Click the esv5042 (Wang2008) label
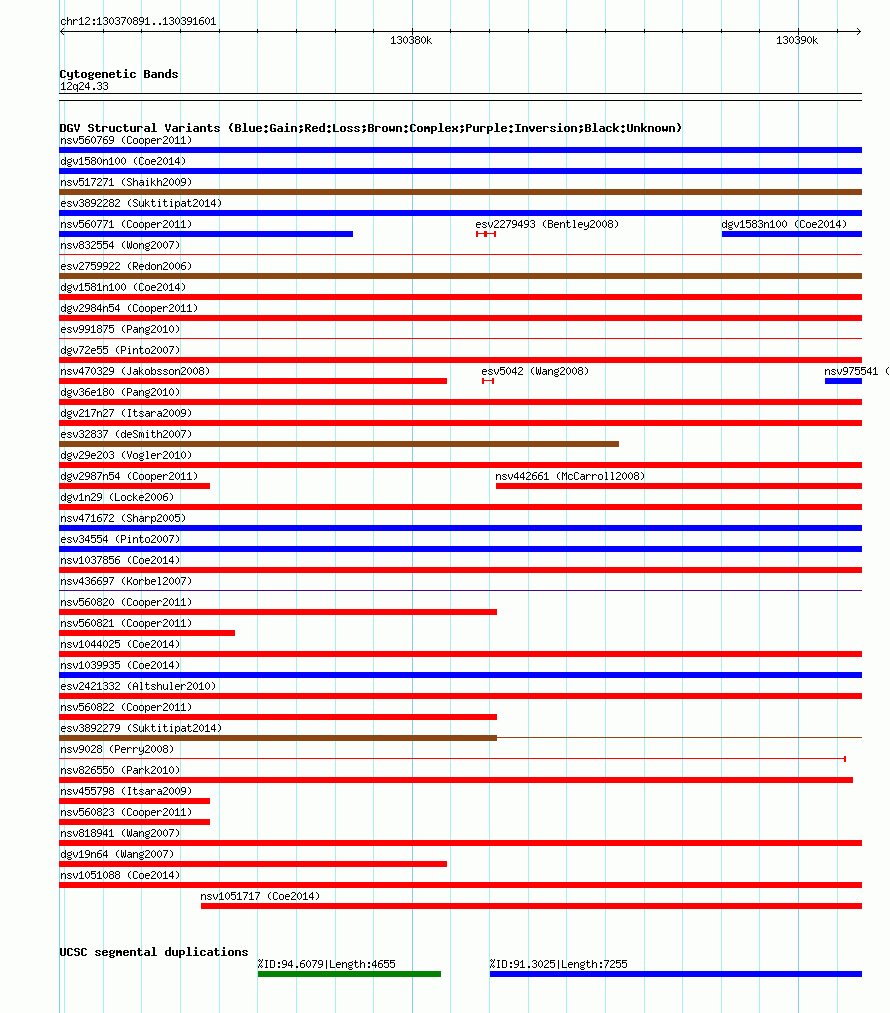This screenshot has width=890, height=1013. (x=535, y=371)
